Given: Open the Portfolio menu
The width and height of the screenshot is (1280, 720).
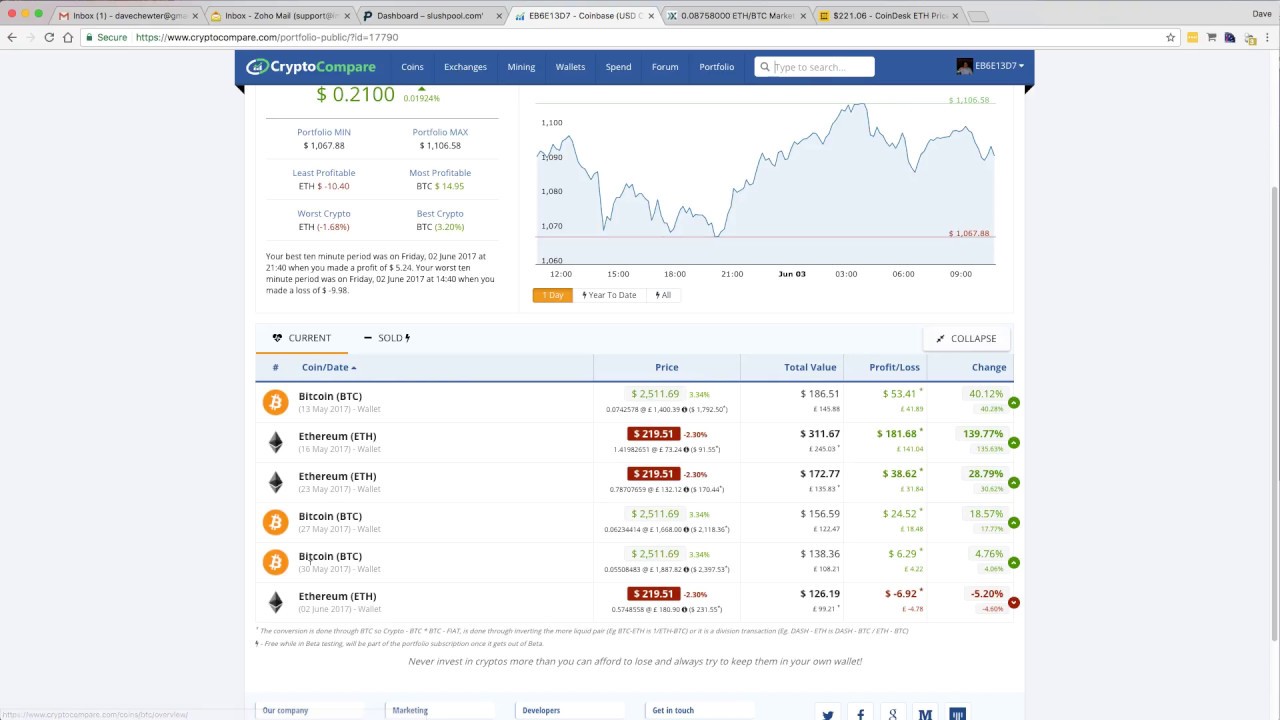Looking at the screenshot, I should [x=716, y=67].
